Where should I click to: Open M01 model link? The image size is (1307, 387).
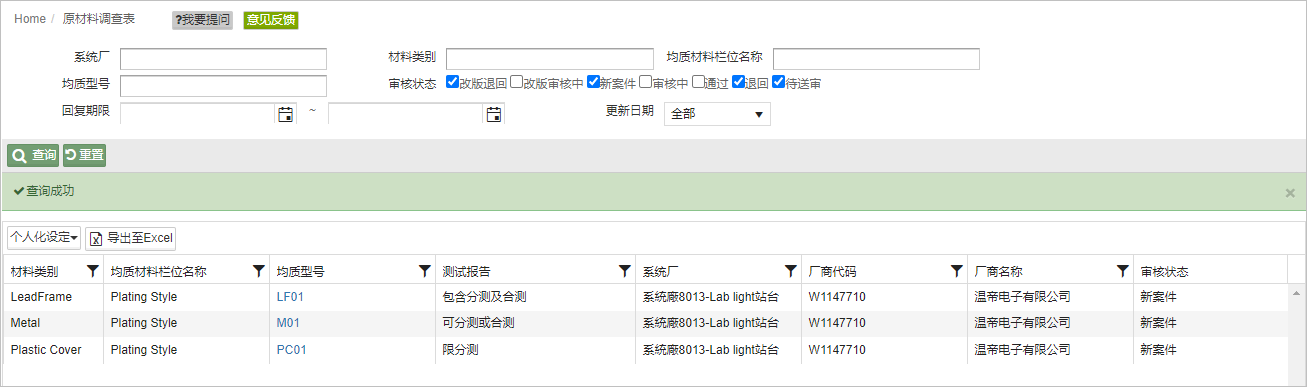coord(288,323)
